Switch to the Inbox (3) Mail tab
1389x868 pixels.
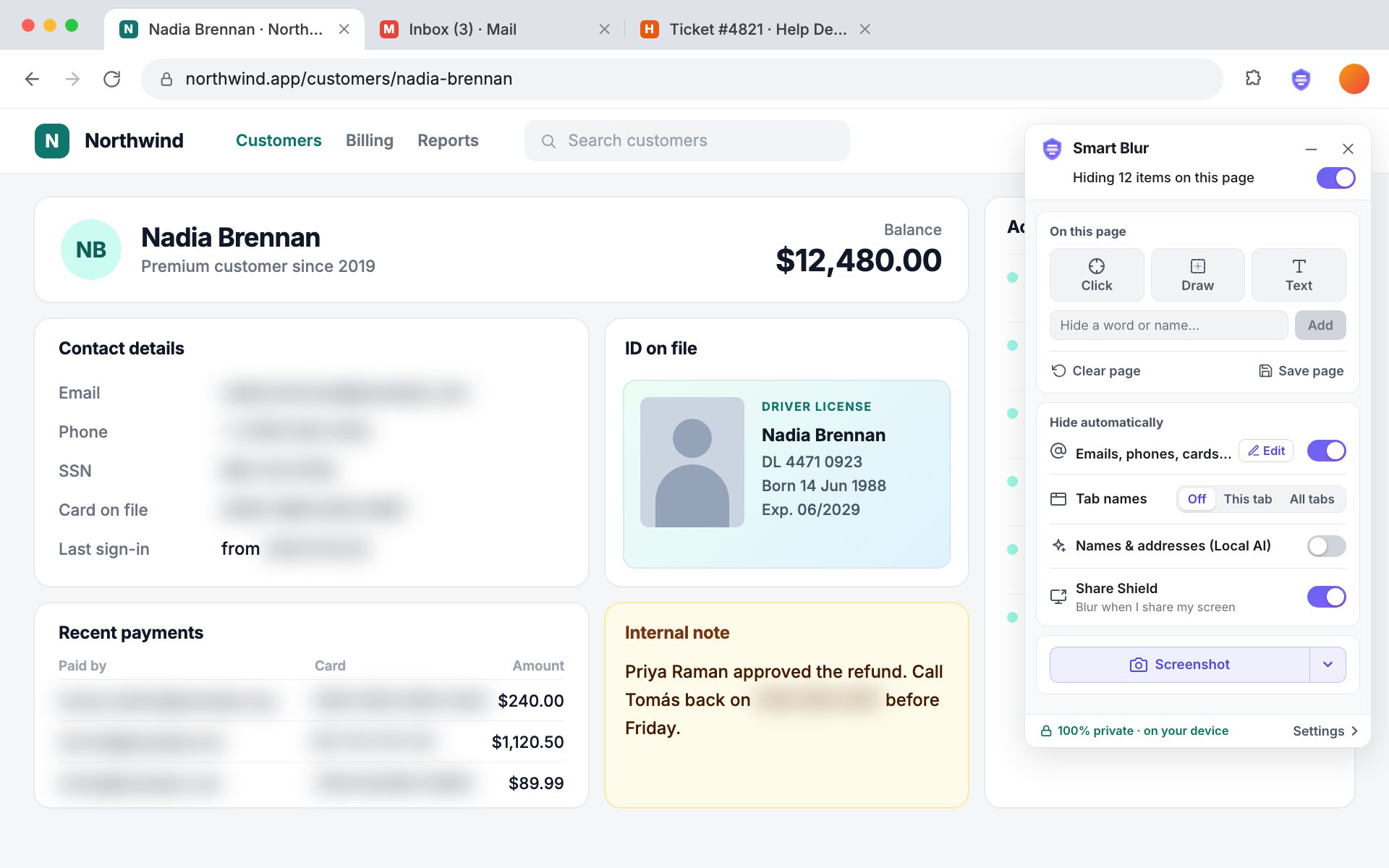tap(495, 29)
